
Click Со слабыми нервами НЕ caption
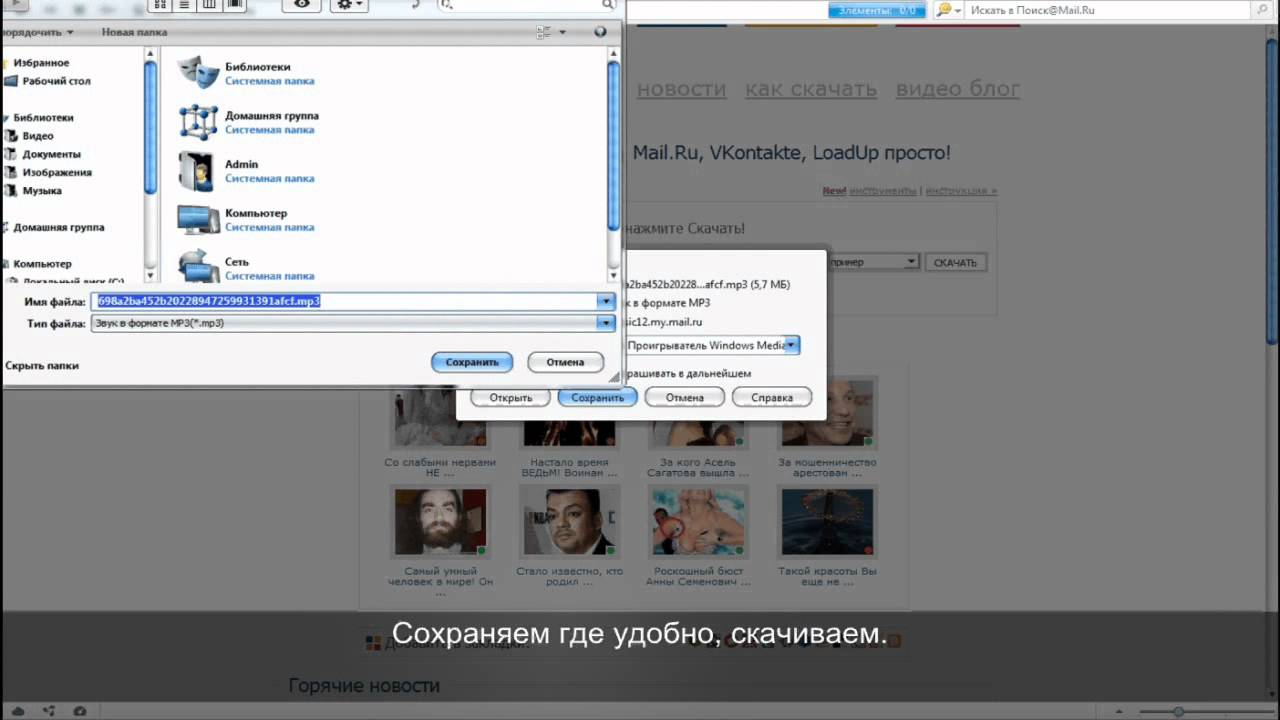pyautogui.click(x=440, y=467)
